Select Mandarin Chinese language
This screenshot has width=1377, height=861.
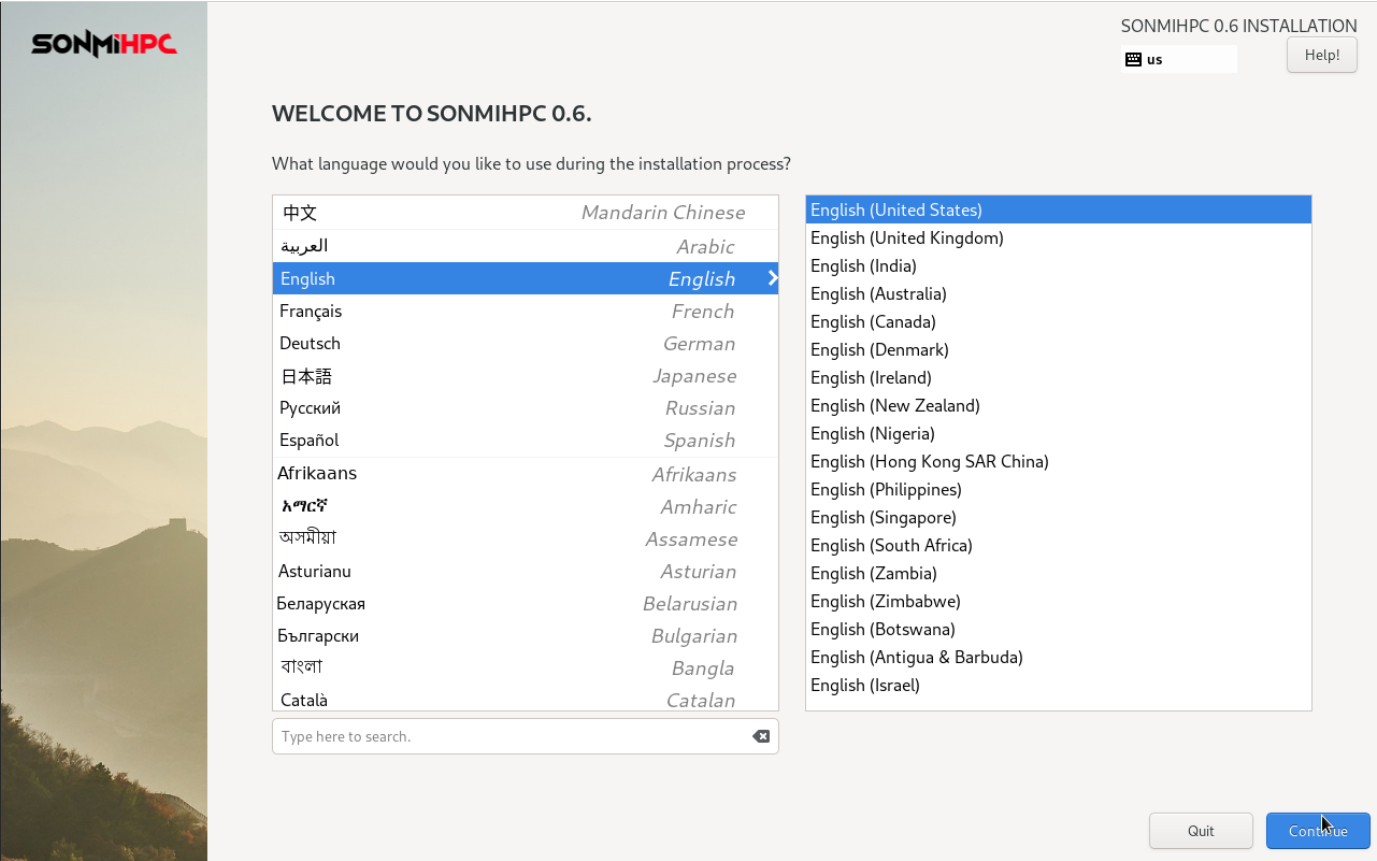coord(525,212)
